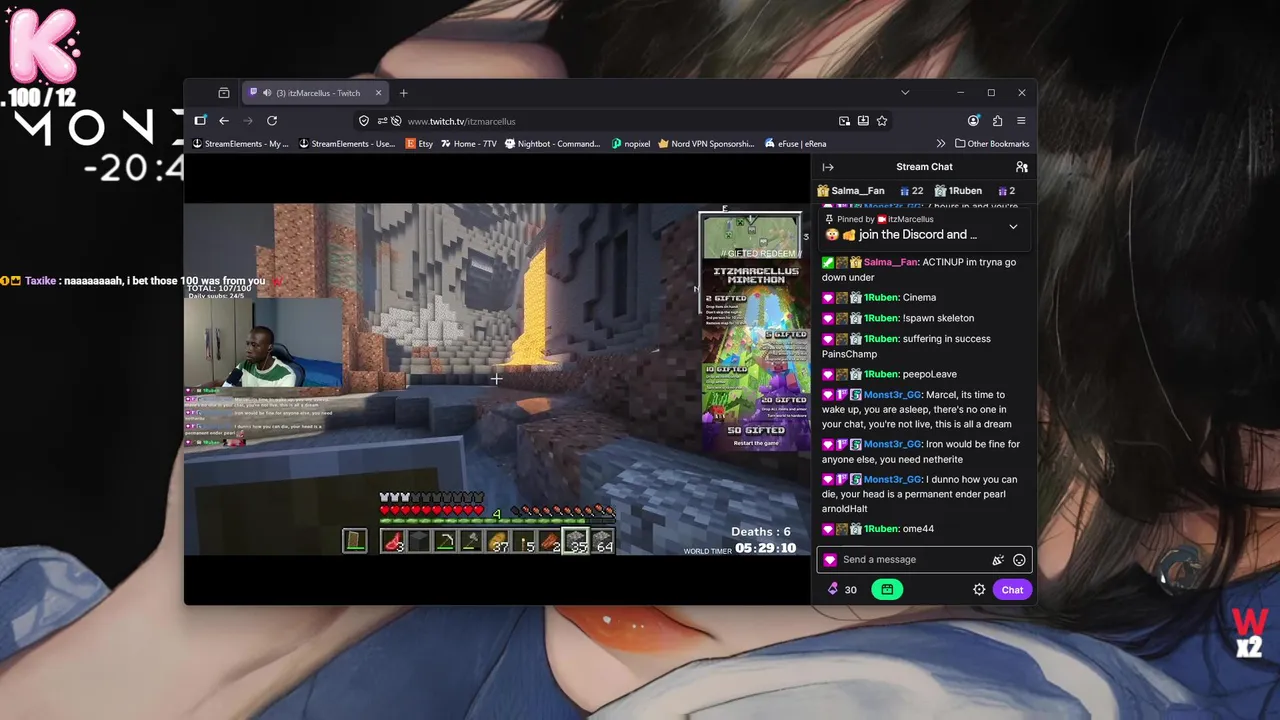Screen dimensions: 1280x720
Task: Toggle picture-in-picture icon in address bar
Action: (845, 121)
